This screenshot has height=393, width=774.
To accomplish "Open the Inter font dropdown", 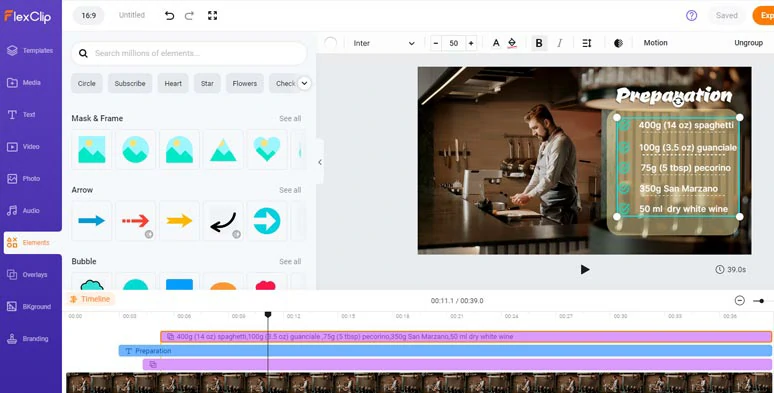I will coord(384,43).
